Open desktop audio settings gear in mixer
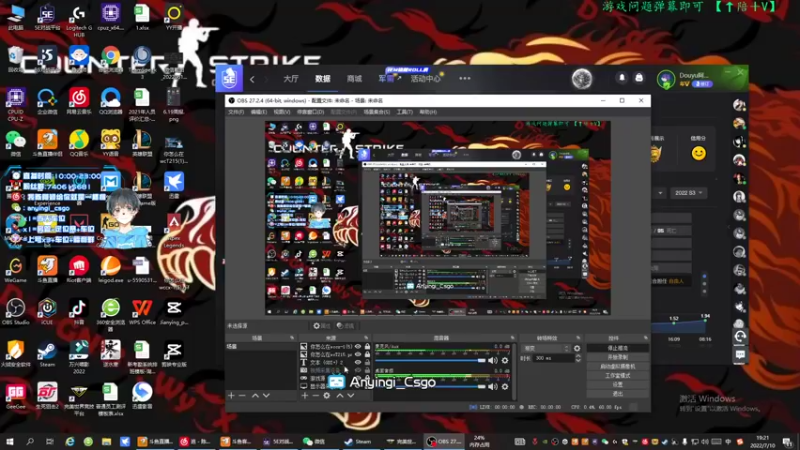The width and height of the screenshot is (800, 450). (x=505, y=387)
